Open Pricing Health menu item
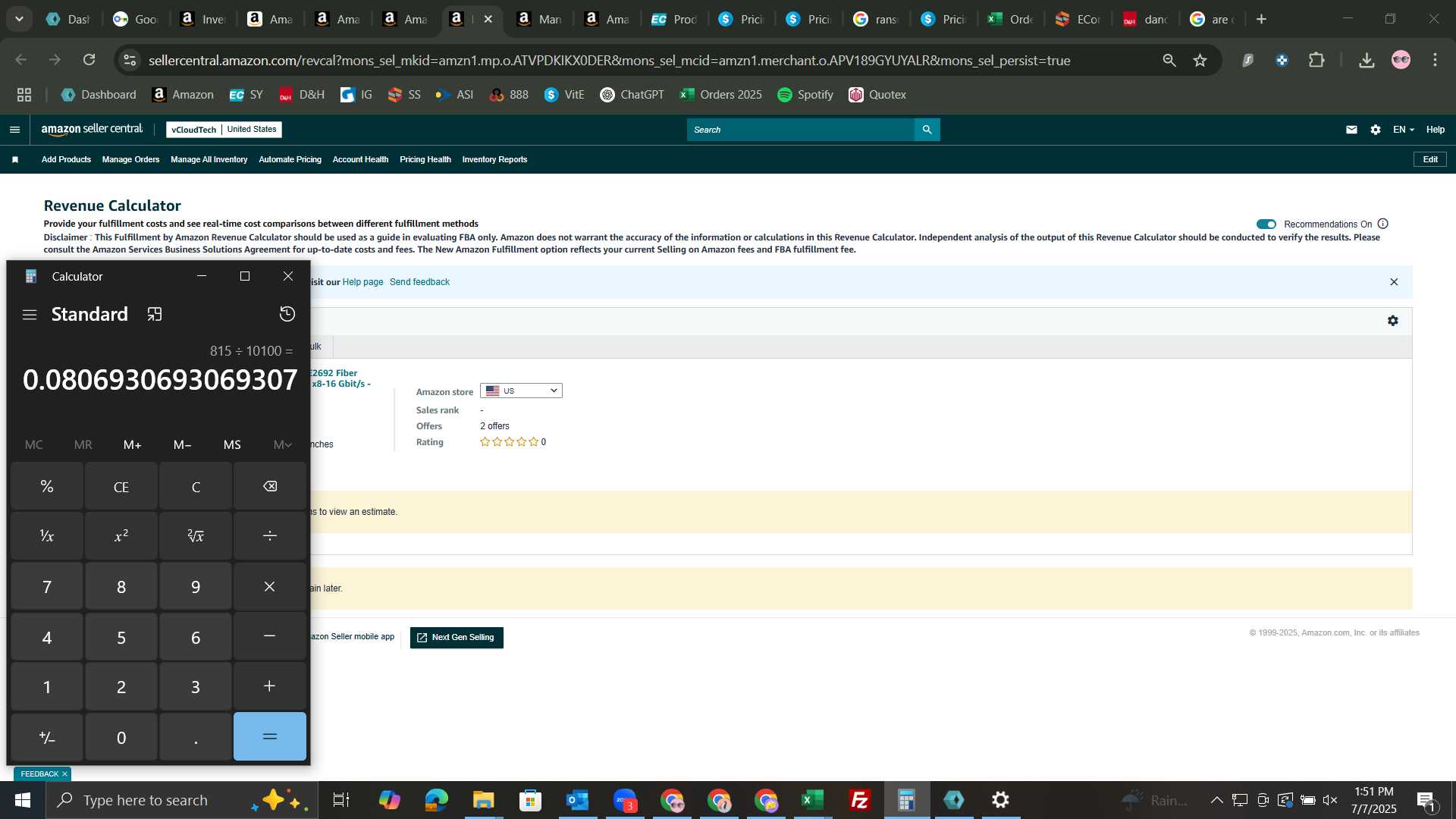This screenshot has height=819, width=1456. [x=425, y=159]
